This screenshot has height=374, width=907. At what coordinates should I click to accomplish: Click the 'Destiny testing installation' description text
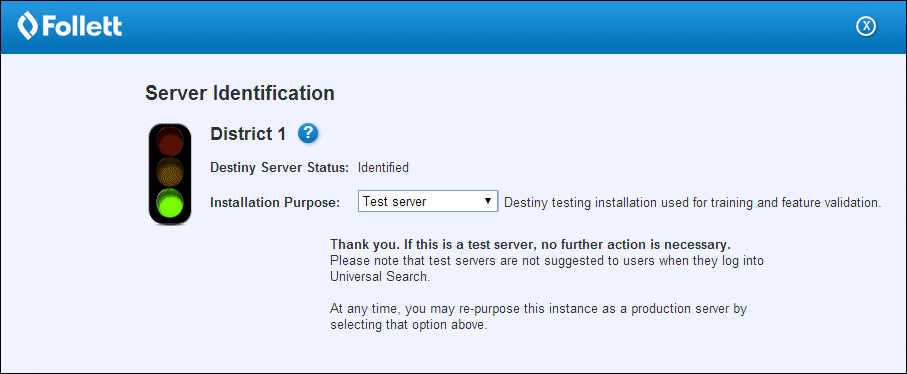[x=692, y=202]
